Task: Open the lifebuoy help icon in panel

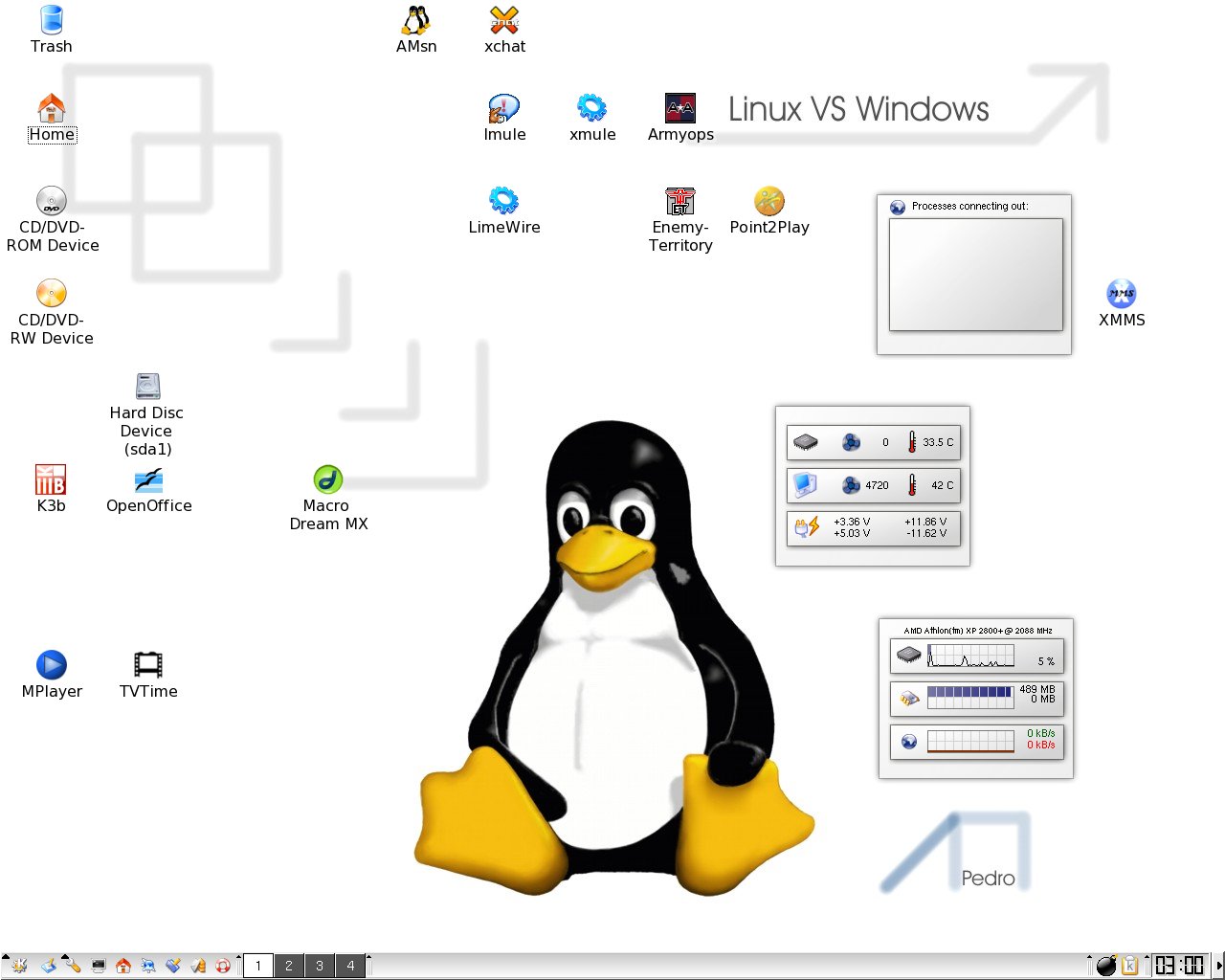Action: tap(222, 966)
